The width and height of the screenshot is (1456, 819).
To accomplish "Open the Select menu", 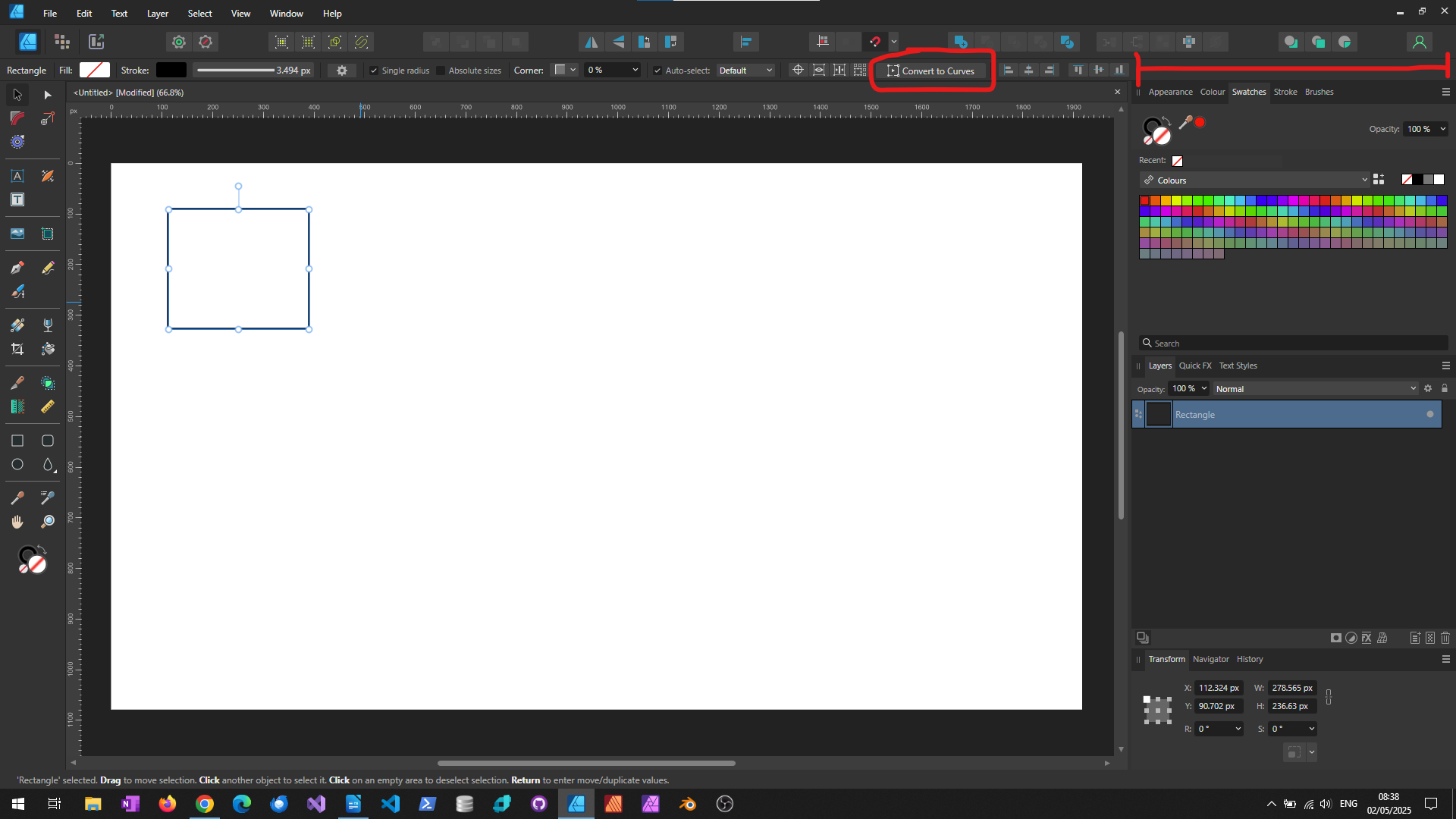I will [200, 14].
